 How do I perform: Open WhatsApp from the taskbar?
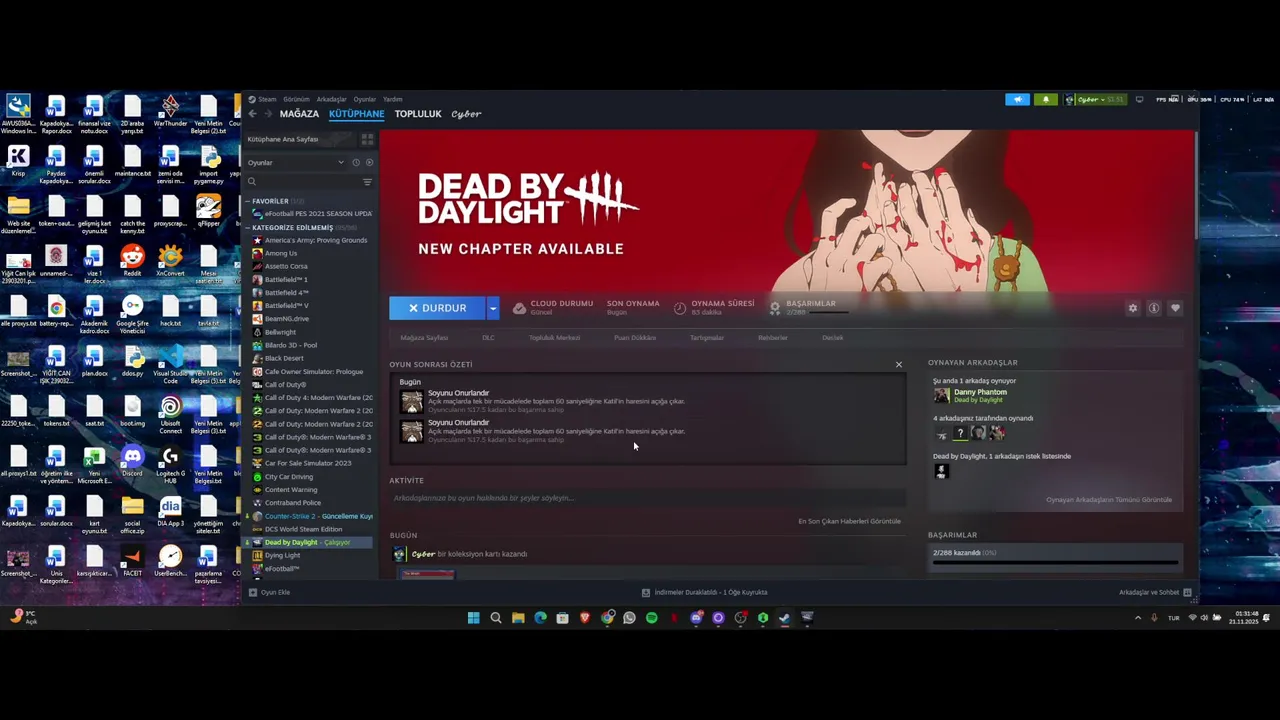click(629, 618)
